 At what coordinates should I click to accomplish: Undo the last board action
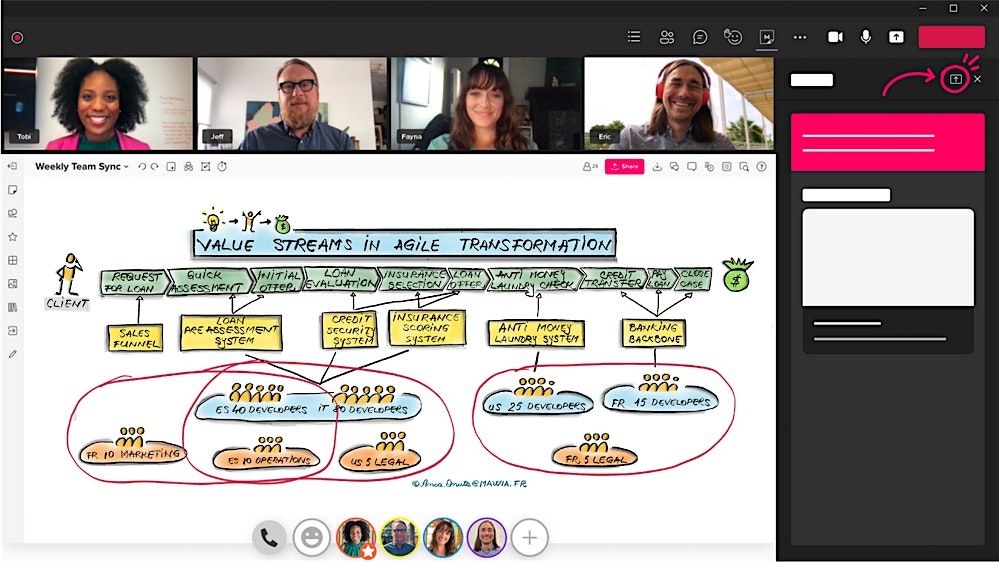[142, 167]
